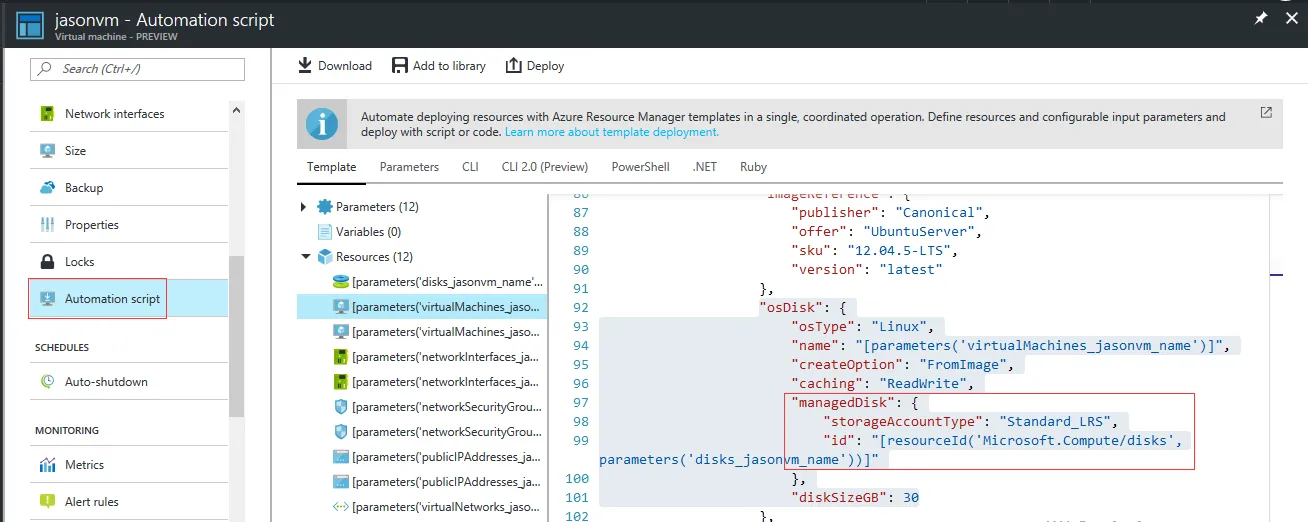
Task: Click the sidebar search box
Action: tap(138, 69)
